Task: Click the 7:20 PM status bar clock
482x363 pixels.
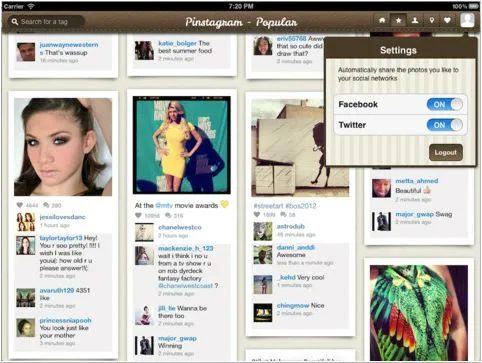Action: [x=241, y=6]
